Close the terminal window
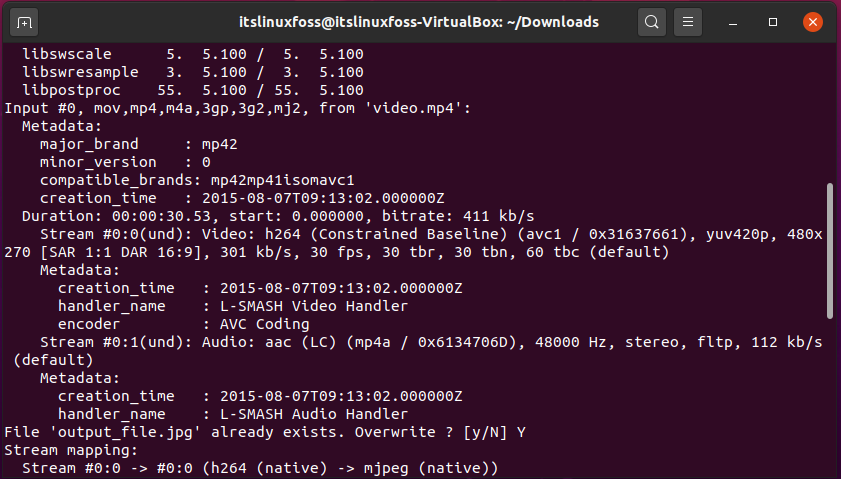The width and height of the screenshot is (841, 479). (813, 22)
